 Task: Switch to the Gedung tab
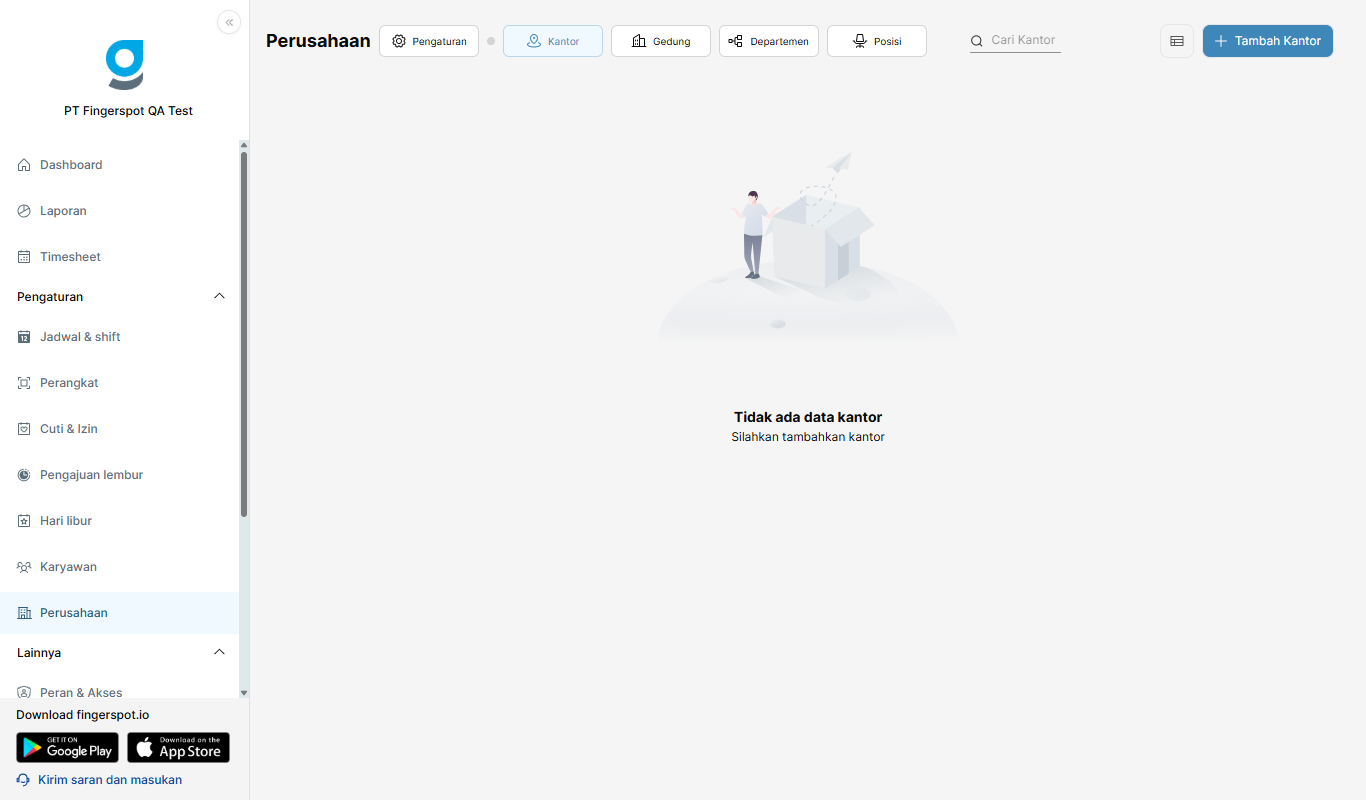click(661, 41)
